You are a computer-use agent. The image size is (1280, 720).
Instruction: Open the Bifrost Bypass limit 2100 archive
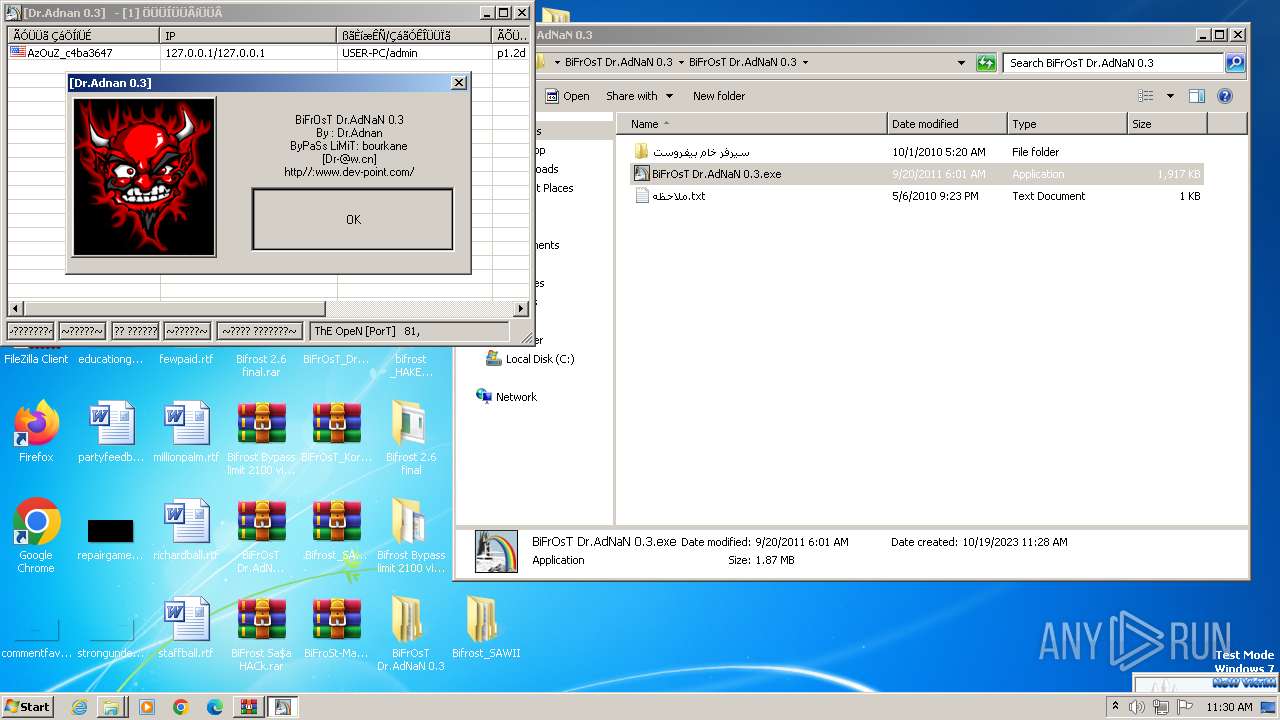261,438
